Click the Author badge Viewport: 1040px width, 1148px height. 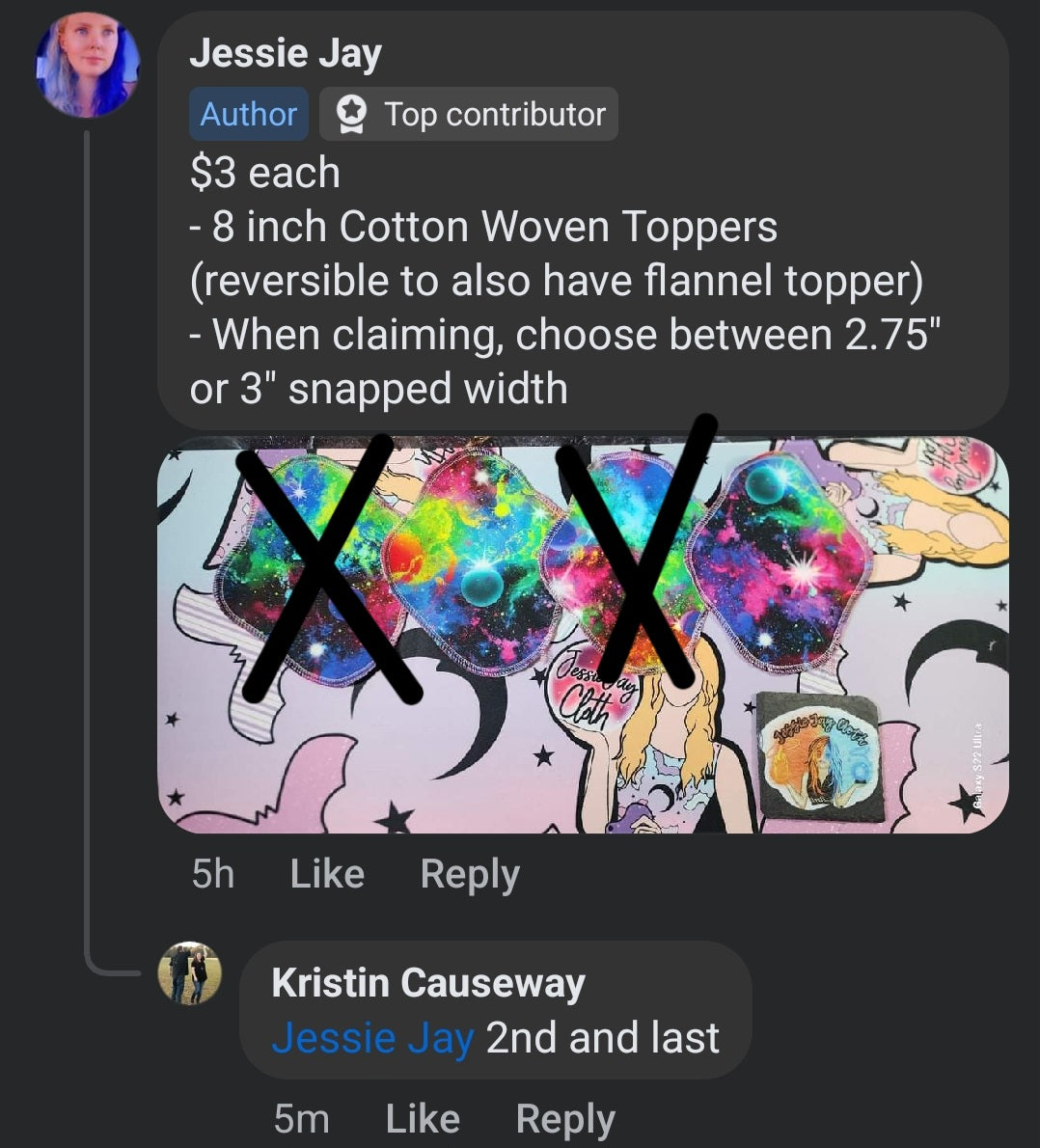(x=248, y=115)
